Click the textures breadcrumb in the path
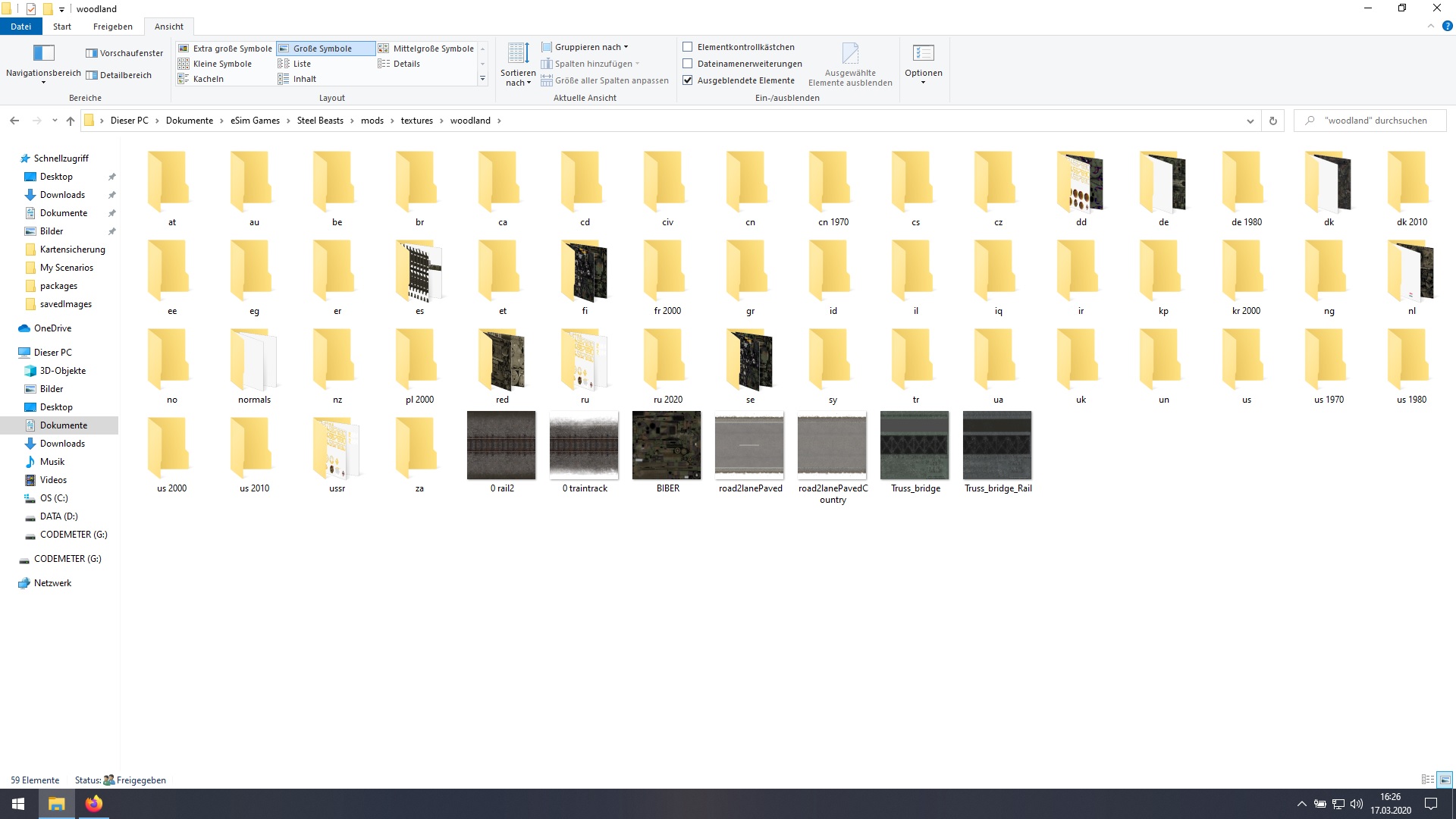Viewport: 1456px width, 819px height. [x=416, y=121]
